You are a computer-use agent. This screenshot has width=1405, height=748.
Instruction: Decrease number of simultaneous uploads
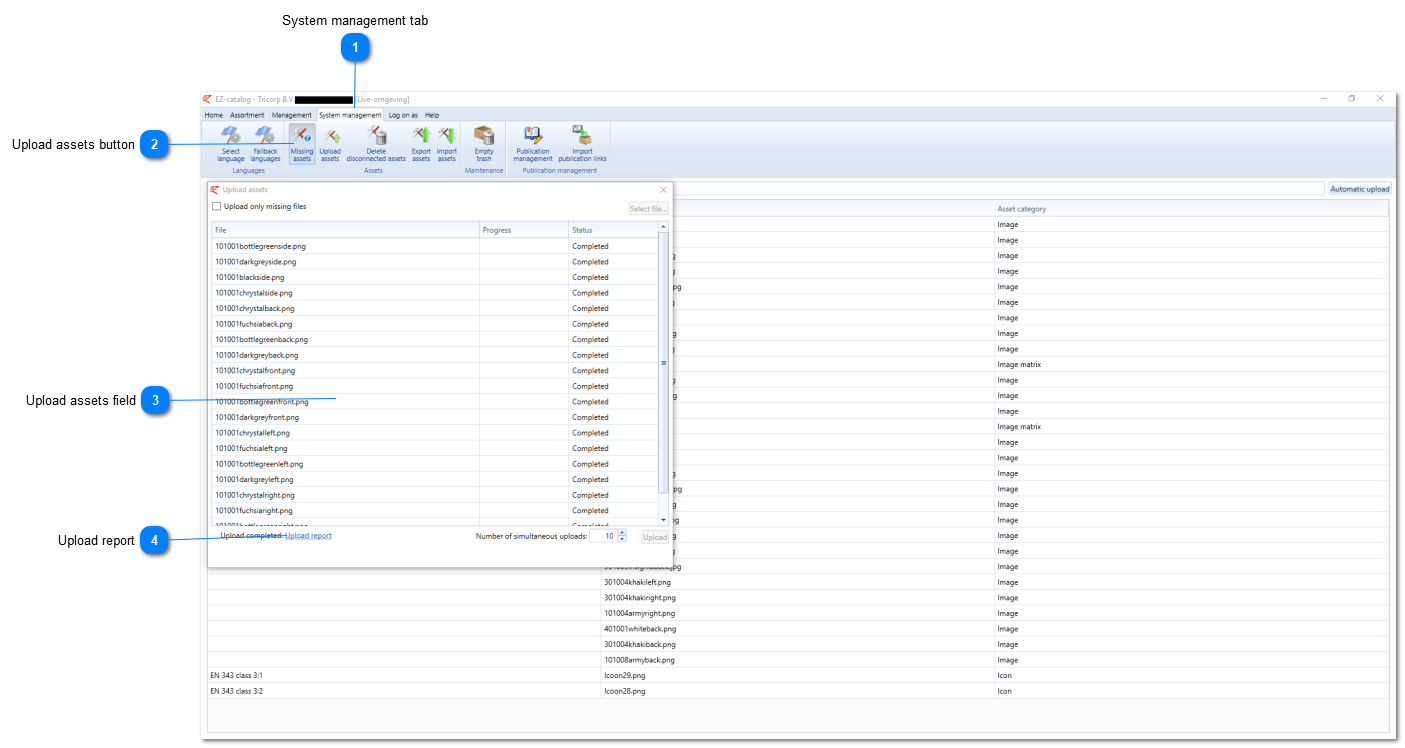pyautogui.click(x=622, y=540)
